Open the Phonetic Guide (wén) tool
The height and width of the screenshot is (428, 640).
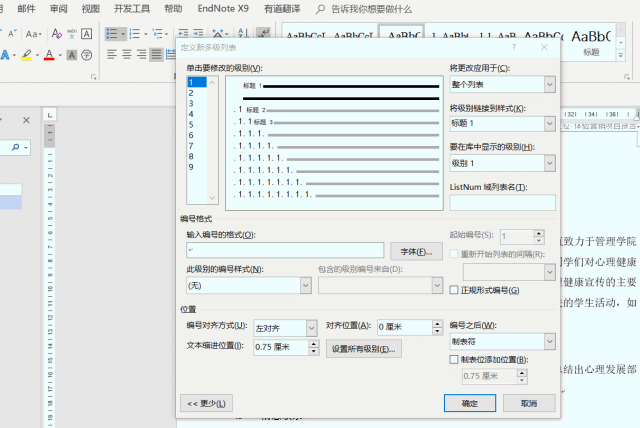point(72,34)
